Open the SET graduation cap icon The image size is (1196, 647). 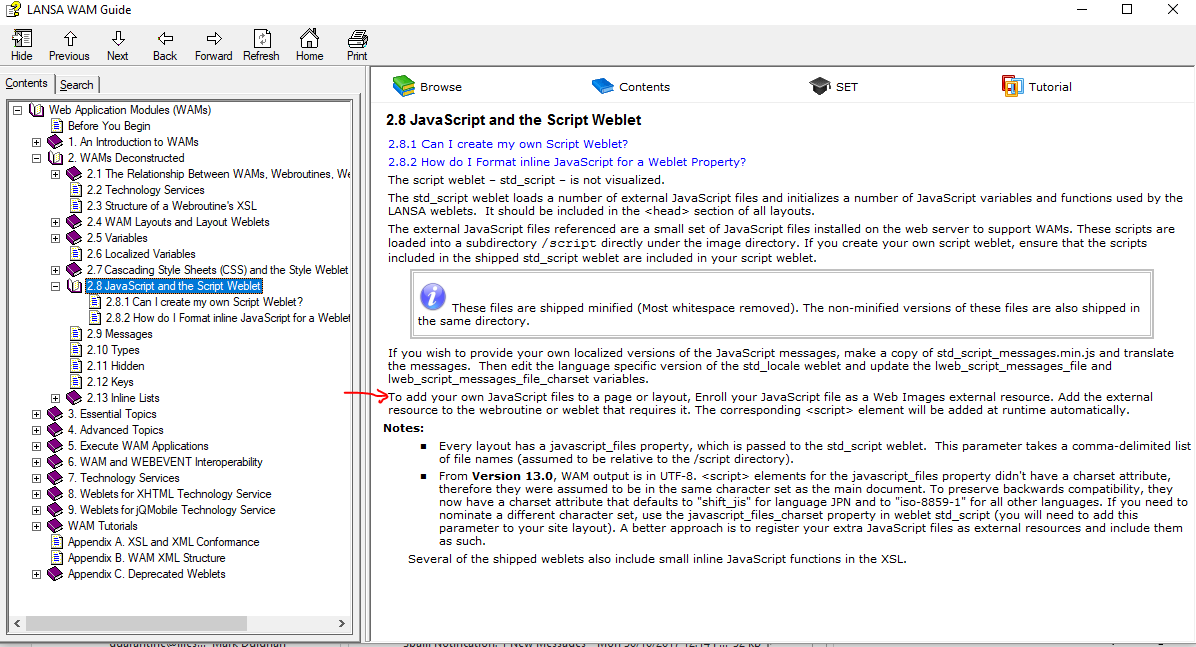click(x=820, y=86)
